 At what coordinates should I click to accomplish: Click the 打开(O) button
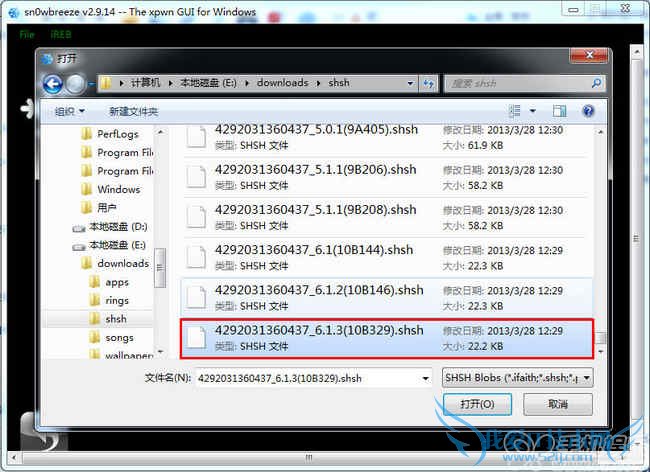pos(477,404)
